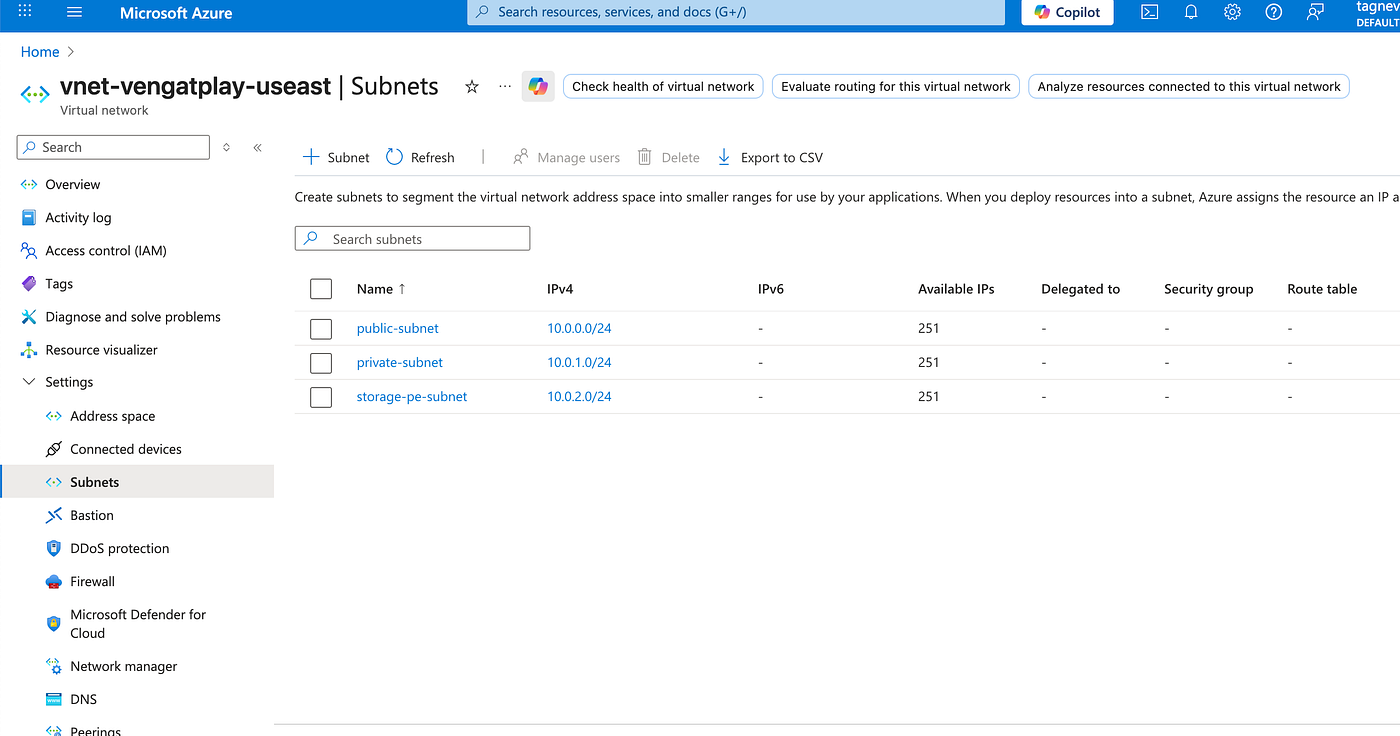Image resolution: width=1400 pixels, height=736 pixels.
Task: Open Cloud Shell from the top bar
Action: pyautogui.click(x=1150, y=12)
